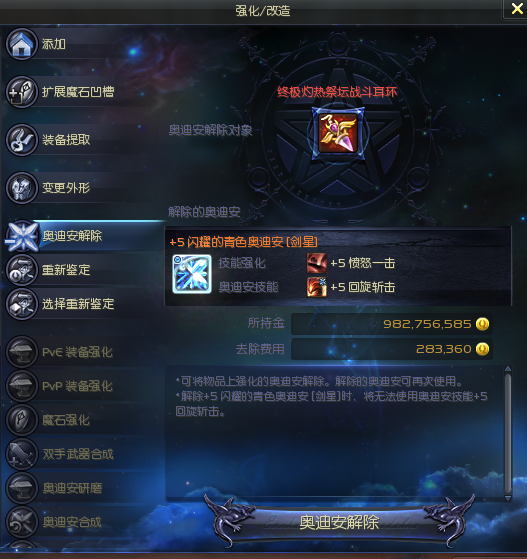The width and height of the screenshot is (527, 559).
Task: Click the description scrollbar down arrow
Action: tap(508, 498)
